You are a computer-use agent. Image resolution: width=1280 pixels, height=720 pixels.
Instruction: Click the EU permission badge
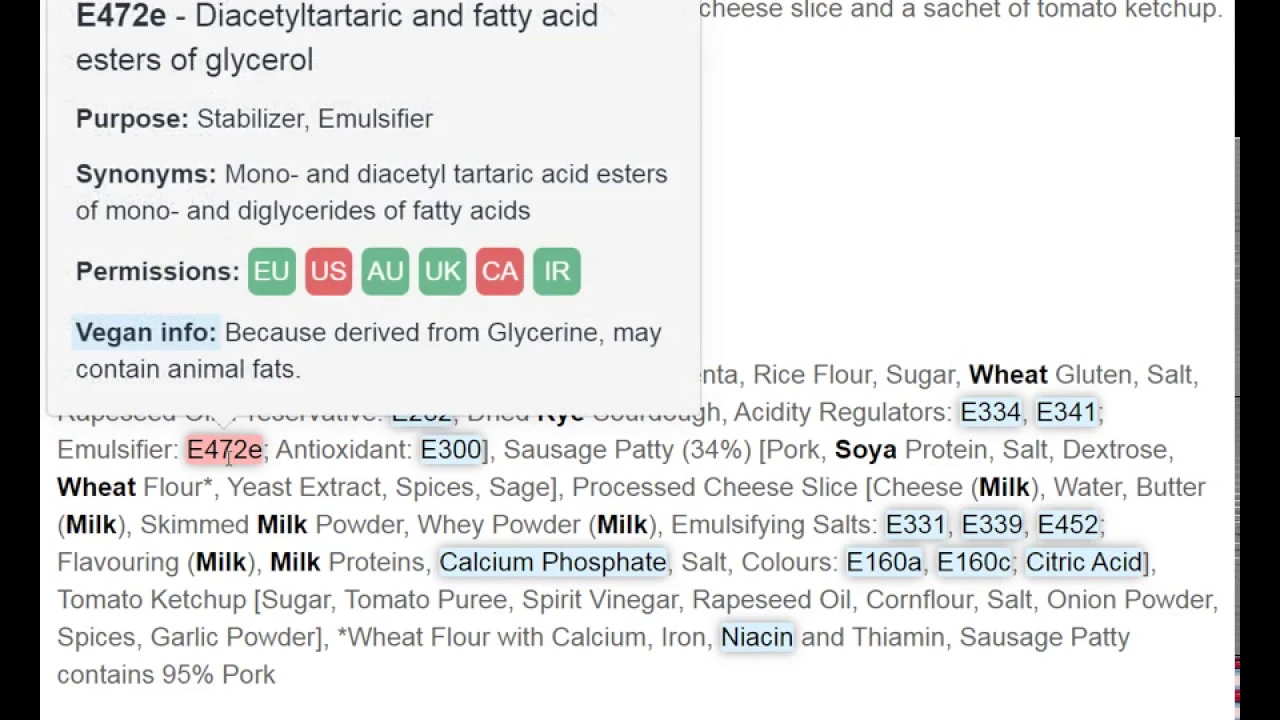point(271,272)
